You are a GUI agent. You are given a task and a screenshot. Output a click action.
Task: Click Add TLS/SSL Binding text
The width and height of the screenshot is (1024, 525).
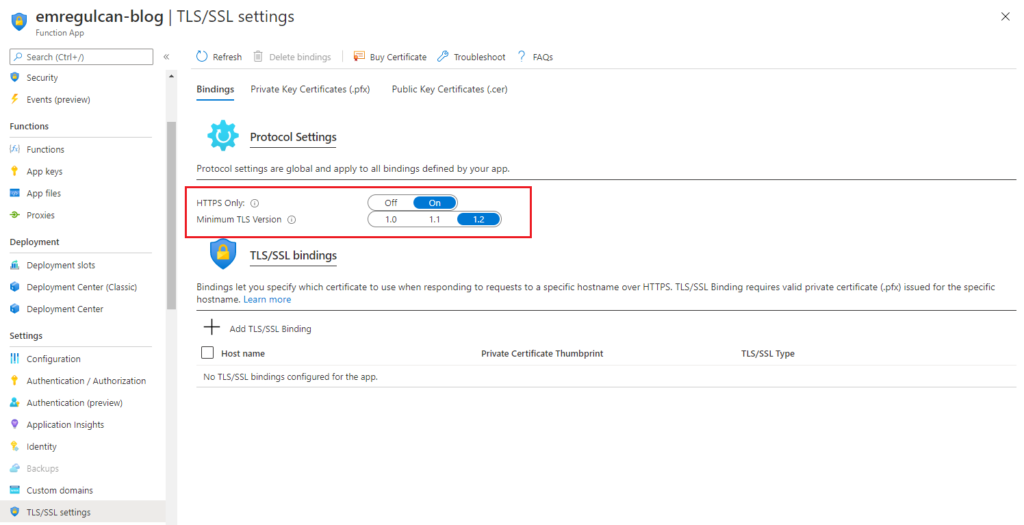[x=270, y=328]
